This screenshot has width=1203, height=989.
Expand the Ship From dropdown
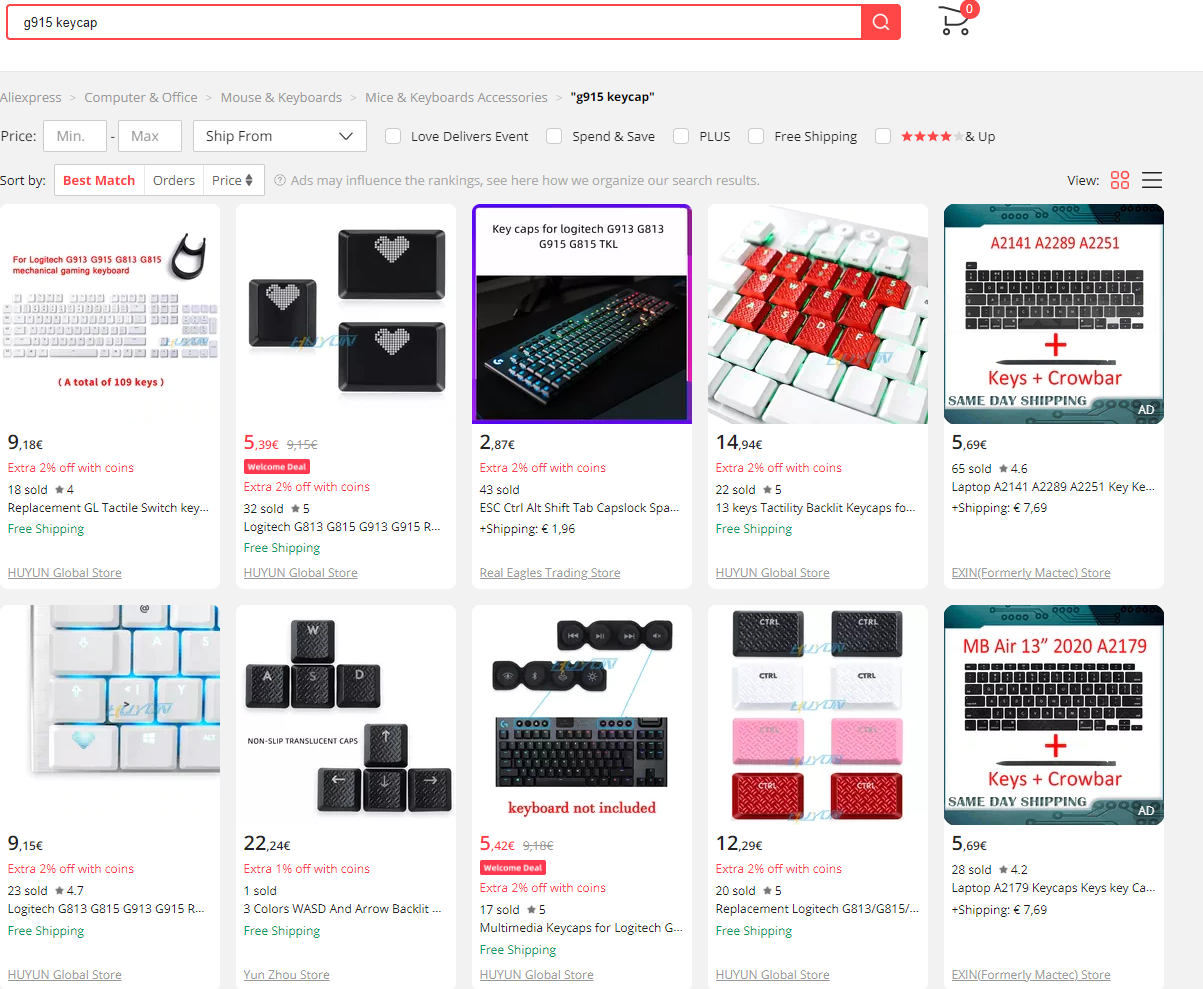click(280, 136)
